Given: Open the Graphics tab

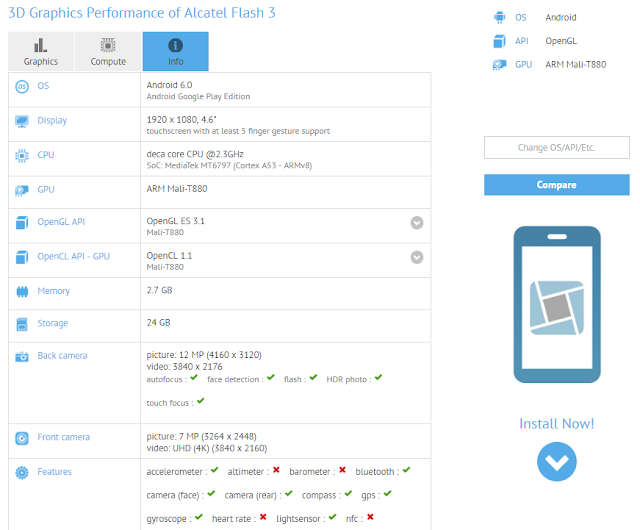Looking at the screenshot, I should tap(41, 51).
